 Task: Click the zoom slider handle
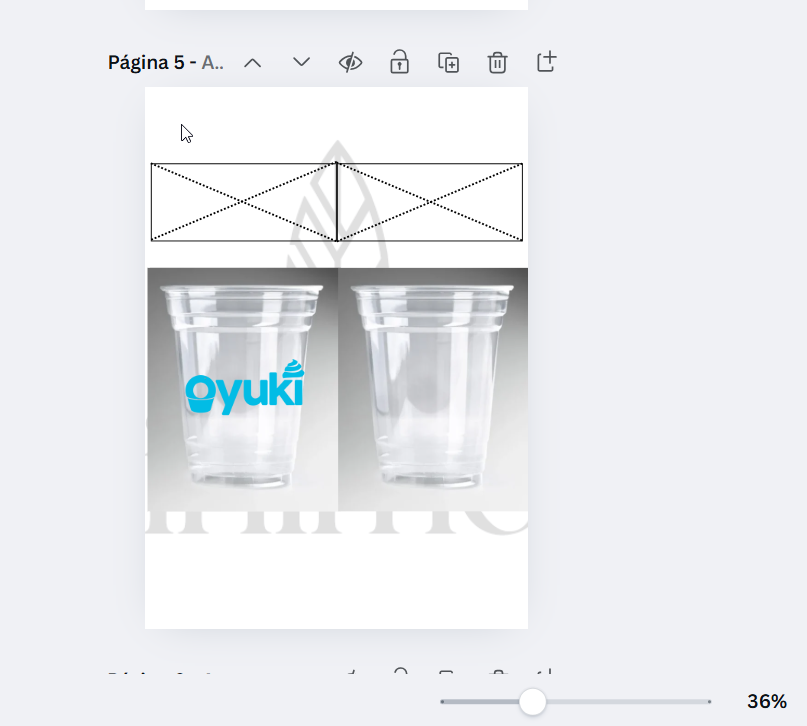[x=533, y=701]
